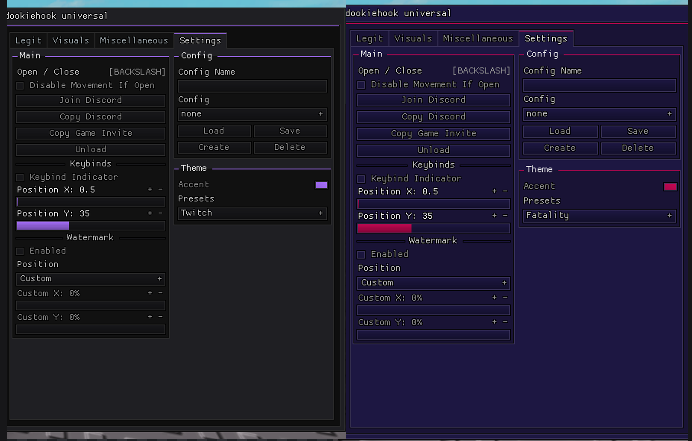Click Unload button in right window
The height and width of the screenshot is (441, 692).
click(x=433, y=150)
